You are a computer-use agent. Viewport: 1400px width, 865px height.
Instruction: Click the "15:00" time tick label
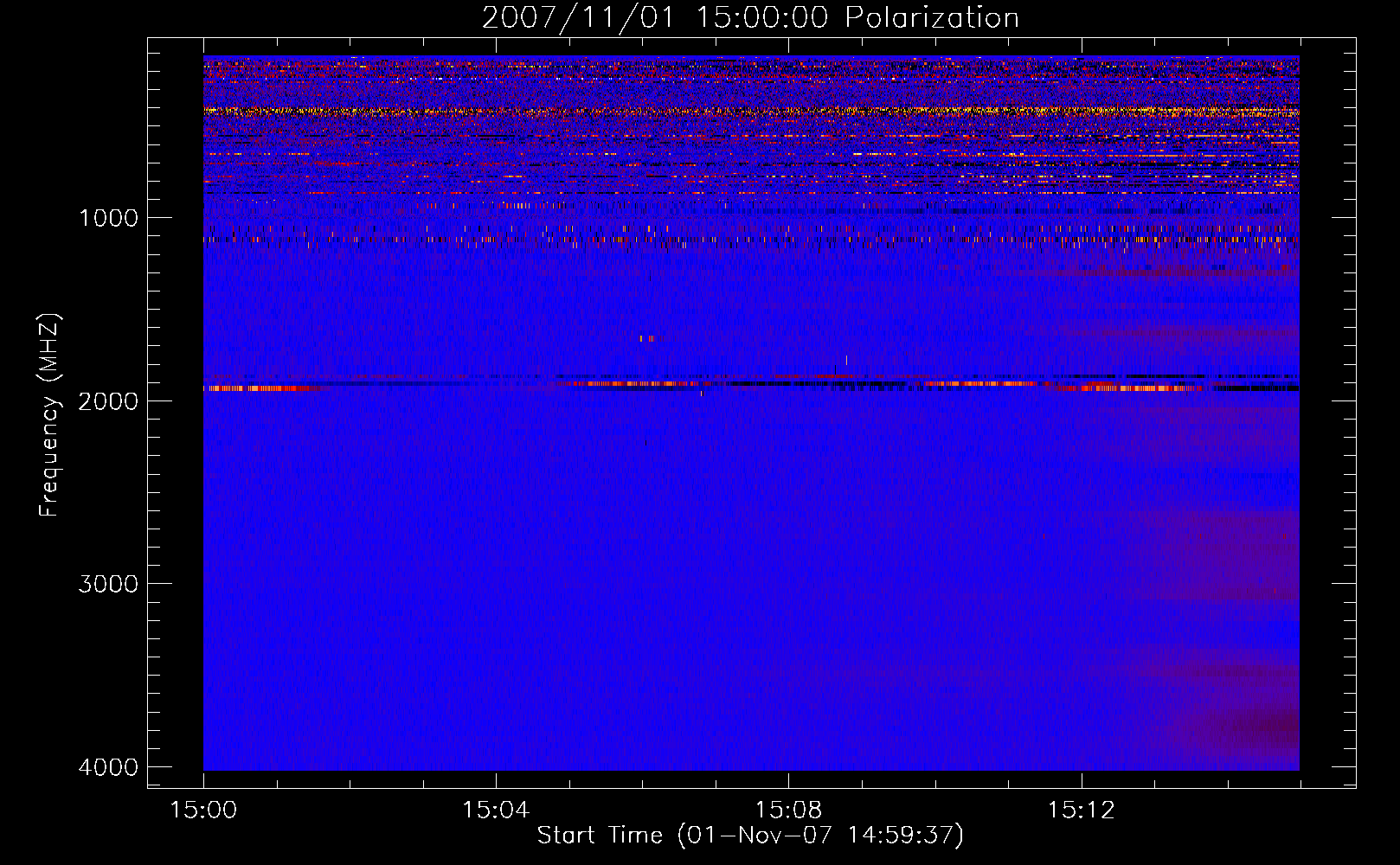click(x=203, y=811)
